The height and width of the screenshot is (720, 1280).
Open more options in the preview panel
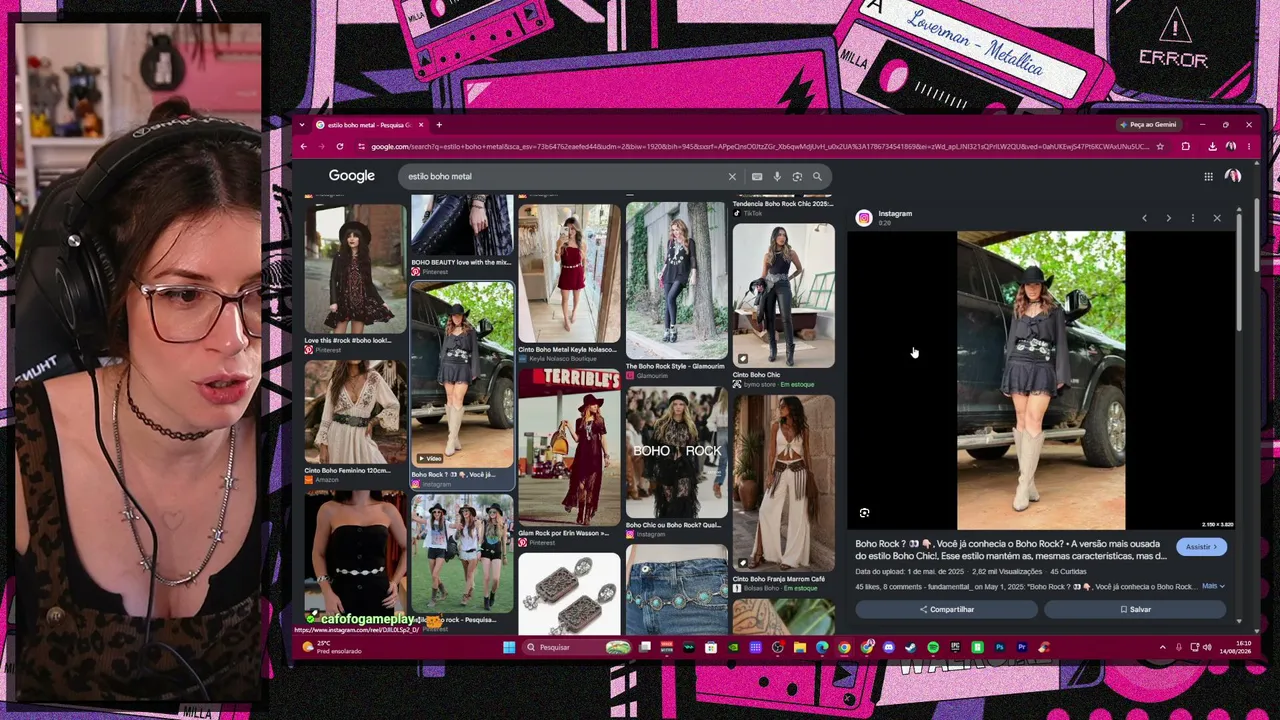(x=1192, y=218)
